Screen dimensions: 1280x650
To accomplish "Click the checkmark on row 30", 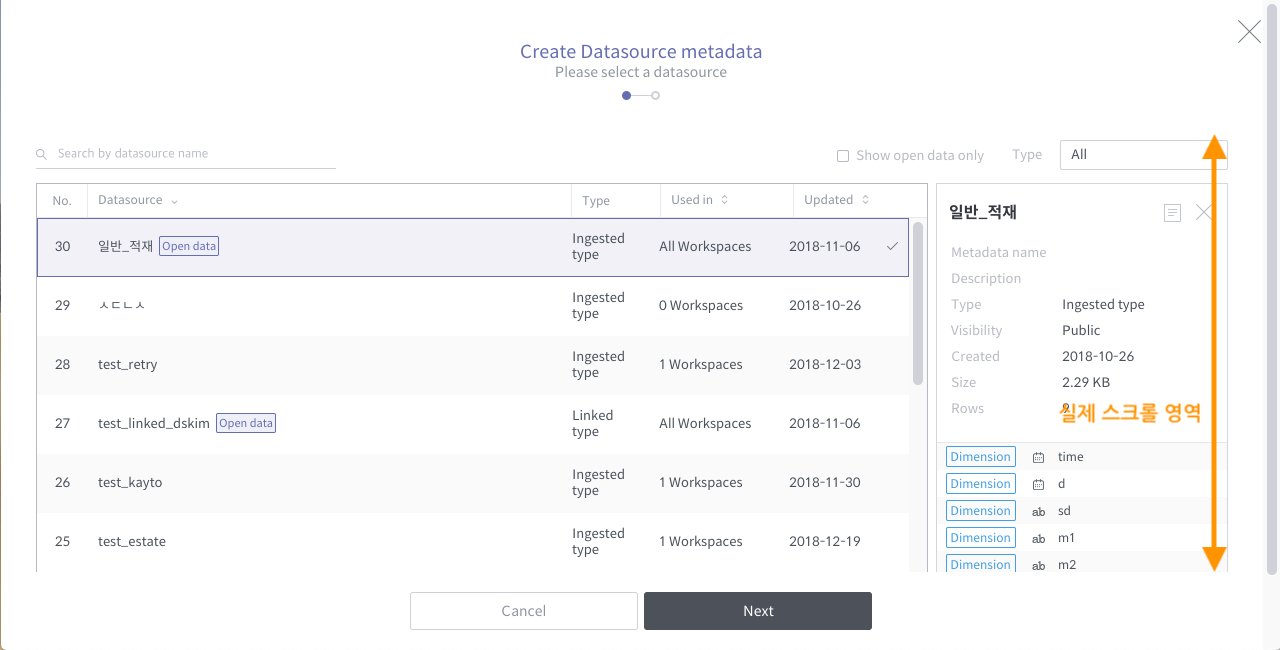I will tap(892, 246).
